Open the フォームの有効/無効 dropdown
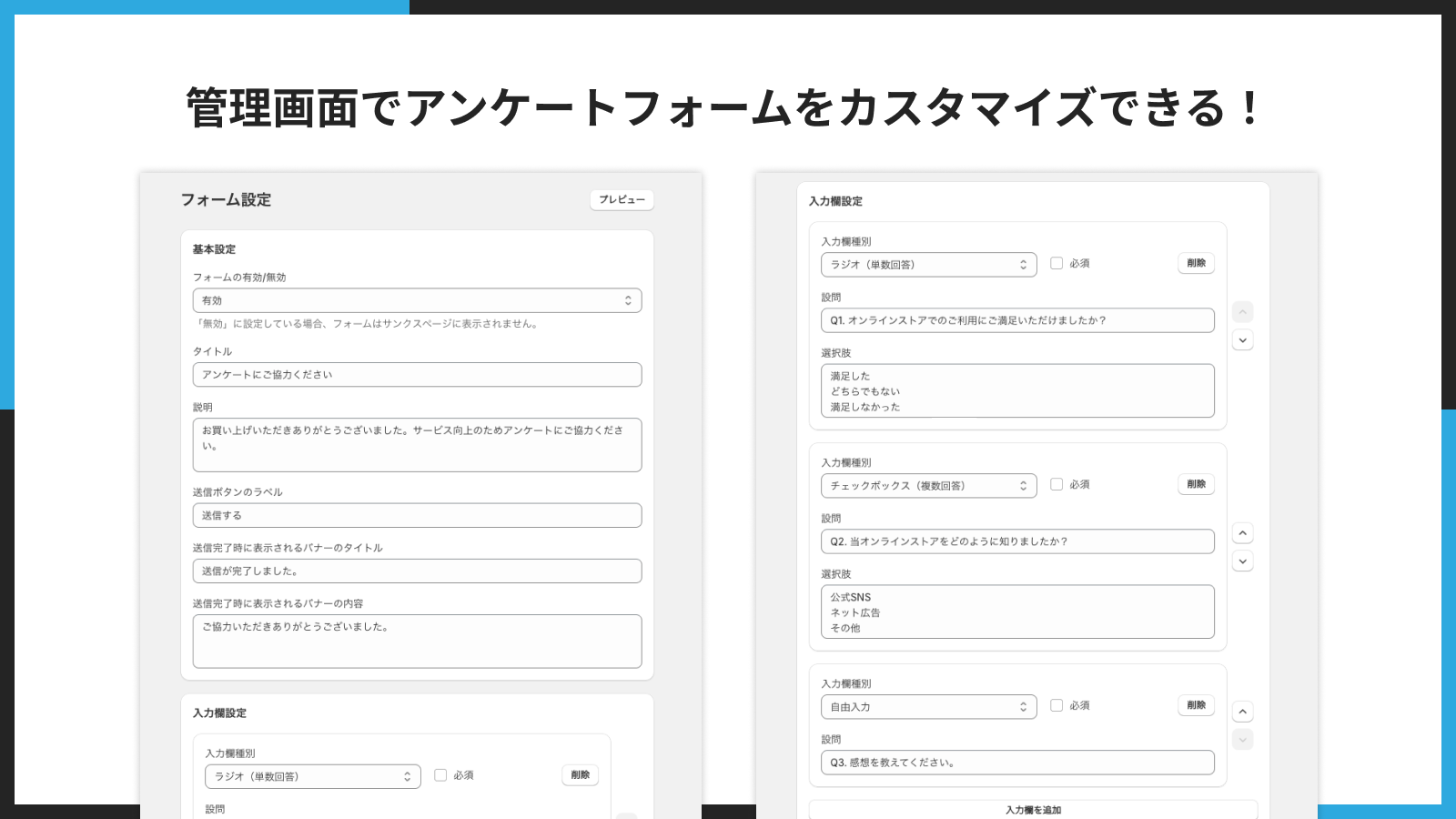 417,299
